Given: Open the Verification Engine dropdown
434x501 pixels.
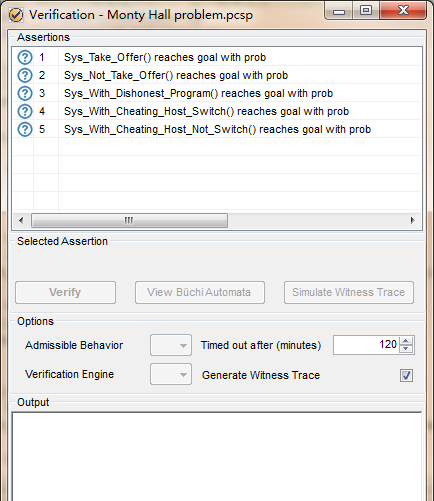Looking at the screenshot, I should point(171,374).
